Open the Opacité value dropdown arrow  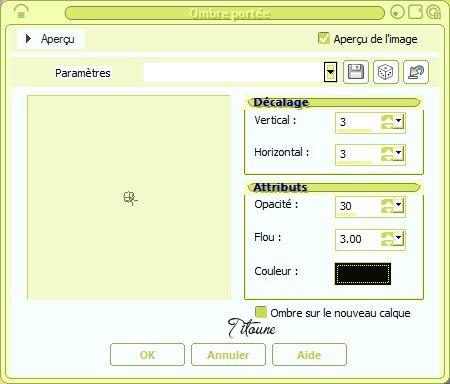click(399, 205)
